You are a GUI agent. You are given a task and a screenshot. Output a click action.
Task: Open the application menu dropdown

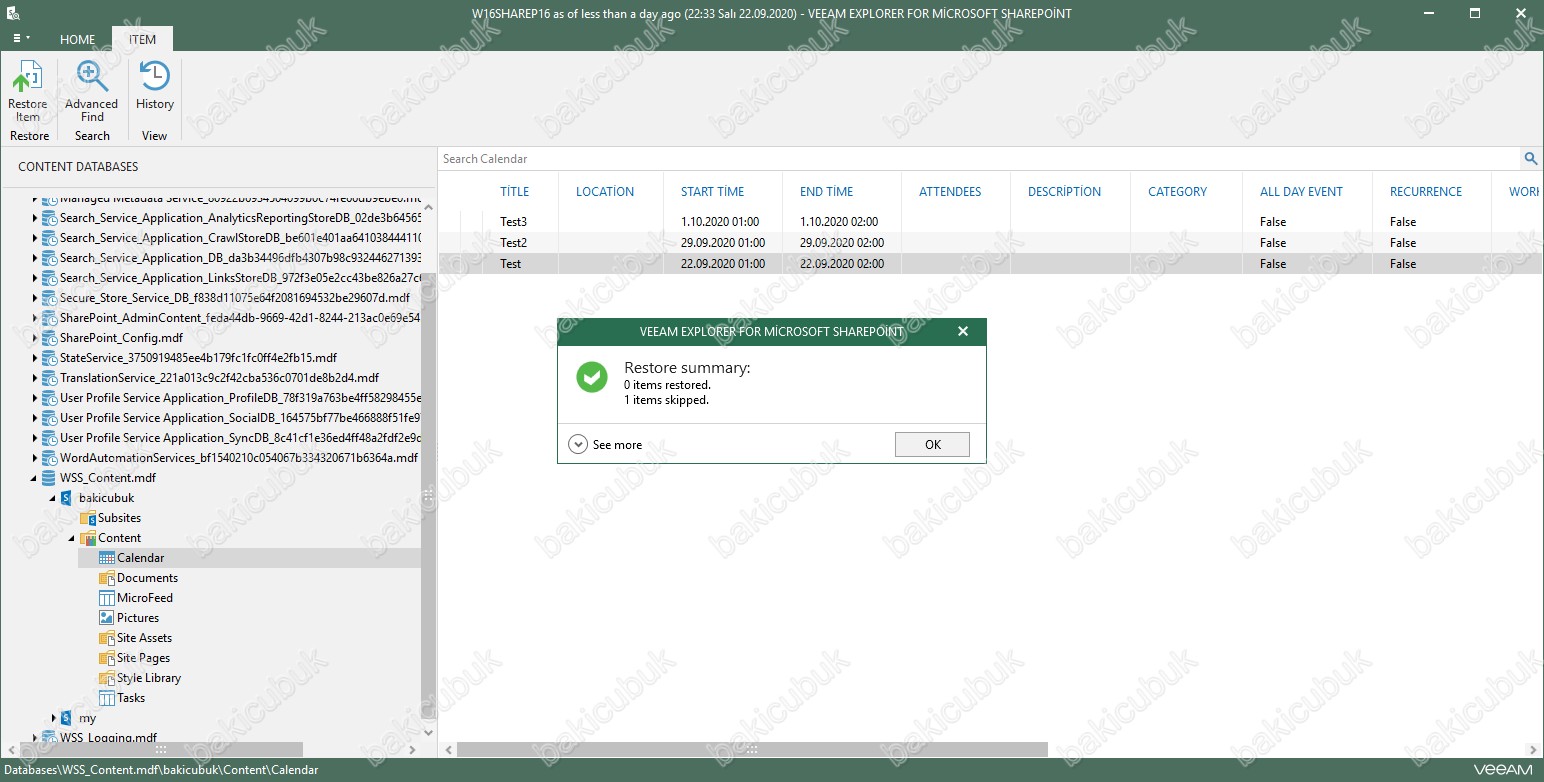pos(22,38)
